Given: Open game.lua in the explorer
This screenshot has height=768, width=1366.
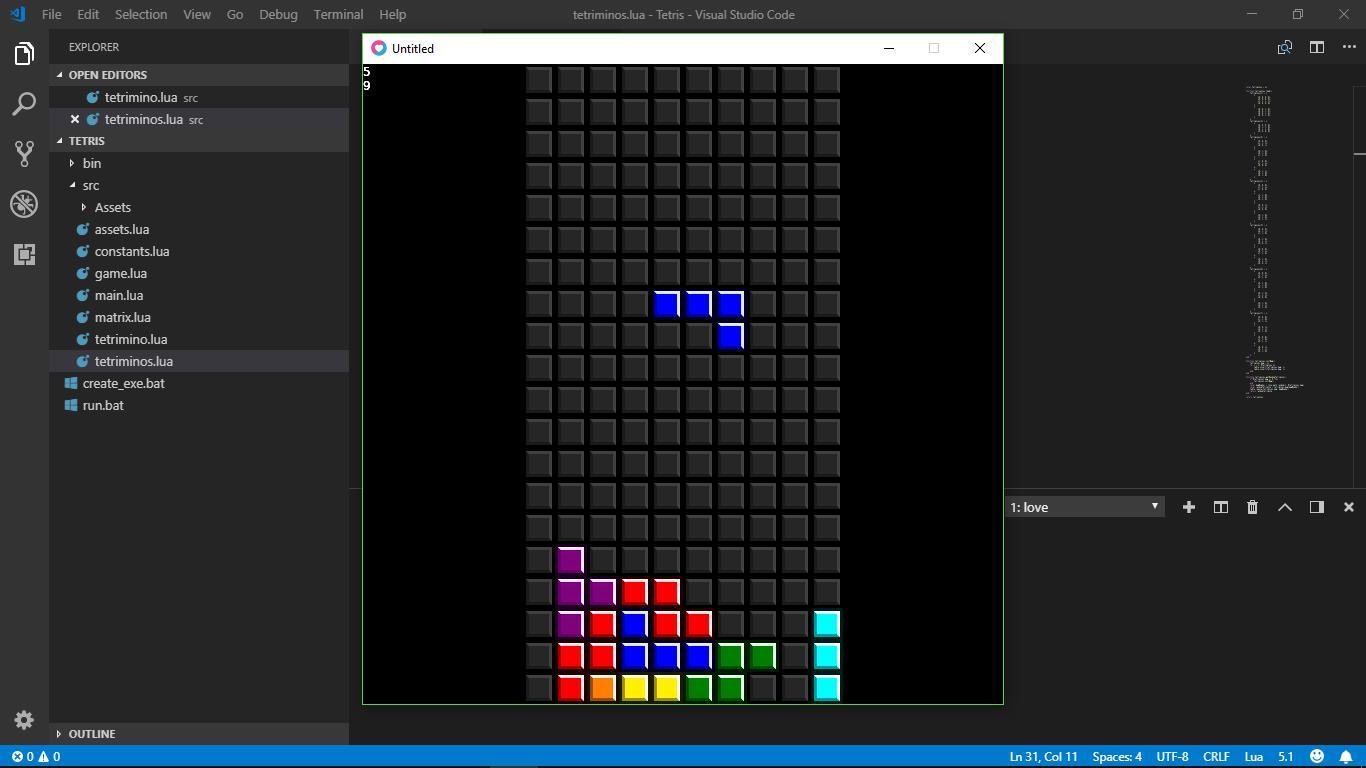Looking at the screenshot, I should point(198,273).
